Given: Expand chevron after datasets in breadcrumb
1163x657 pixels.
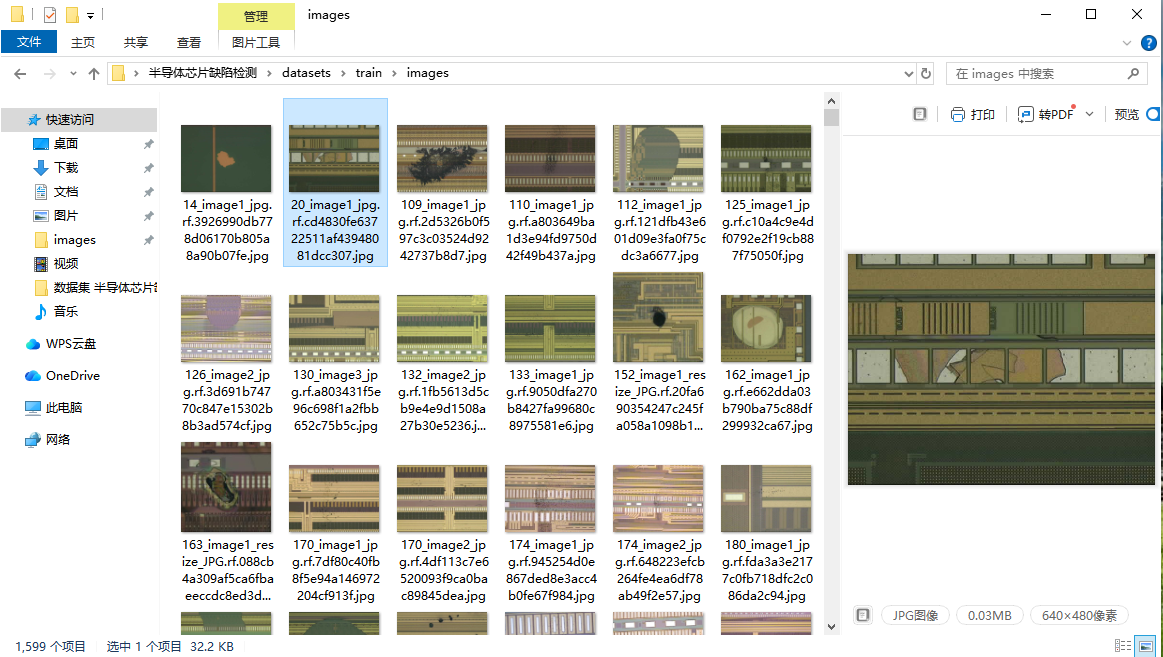Looking at the screenshot, I should (x=343, y=73).
